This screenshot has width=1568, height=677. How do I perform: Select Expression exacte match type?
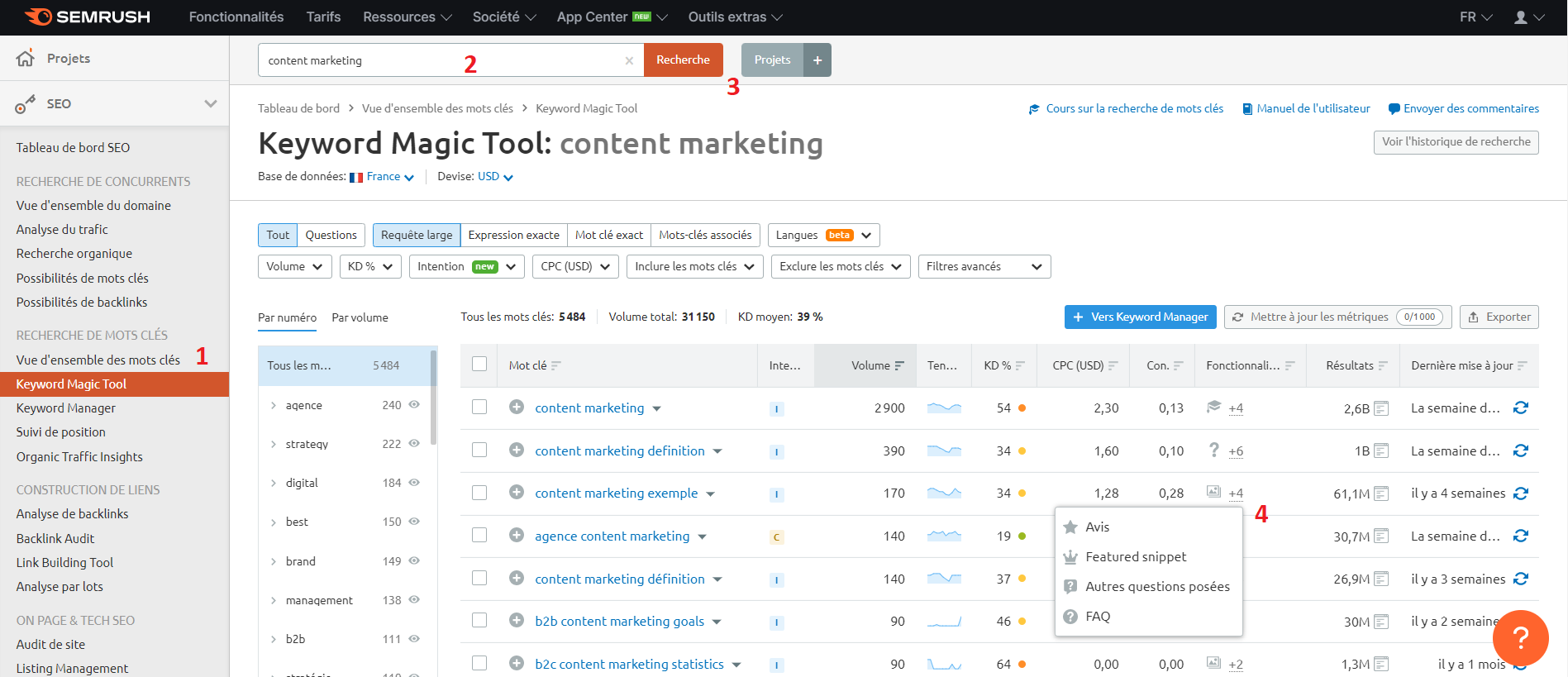tap(513, 235)
